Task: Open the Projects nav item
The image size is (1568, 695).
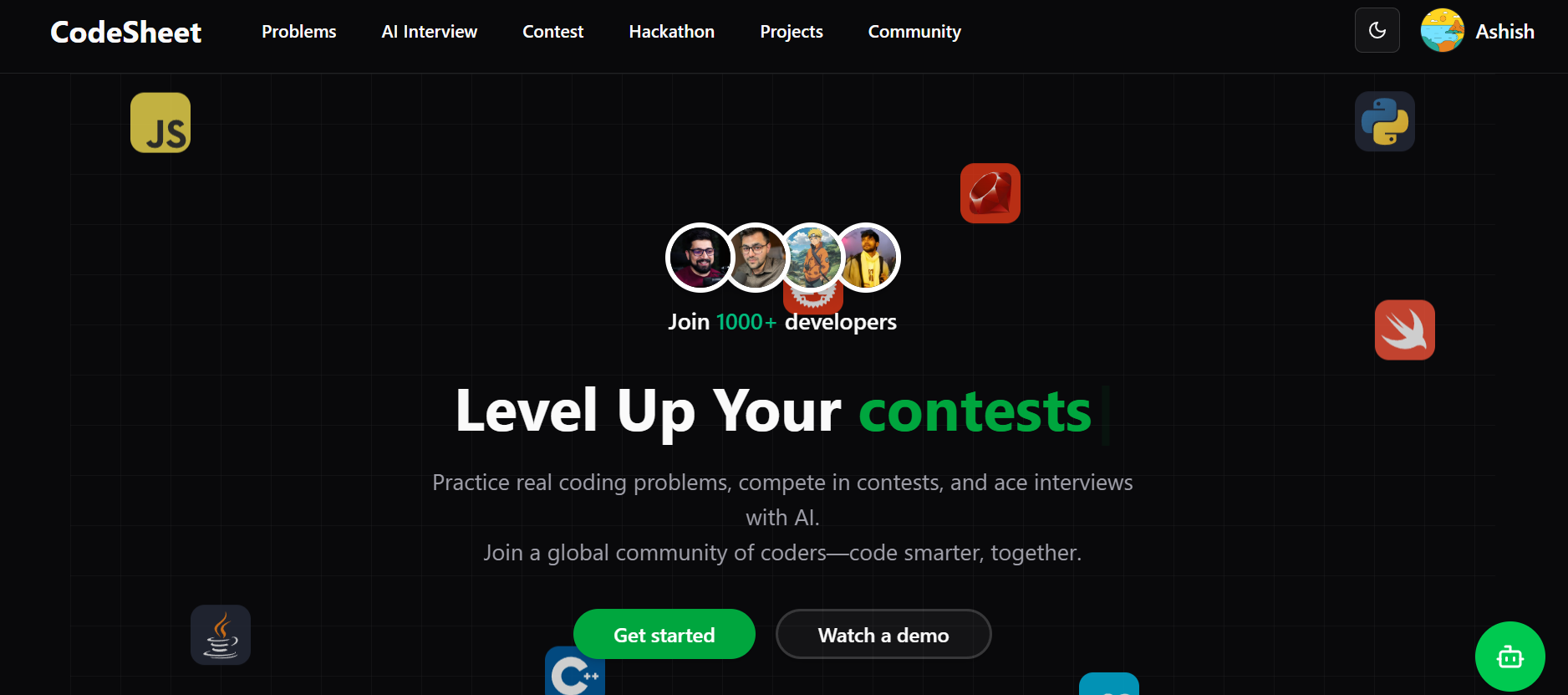Action: pyautogui.click(x=792, y=32)
